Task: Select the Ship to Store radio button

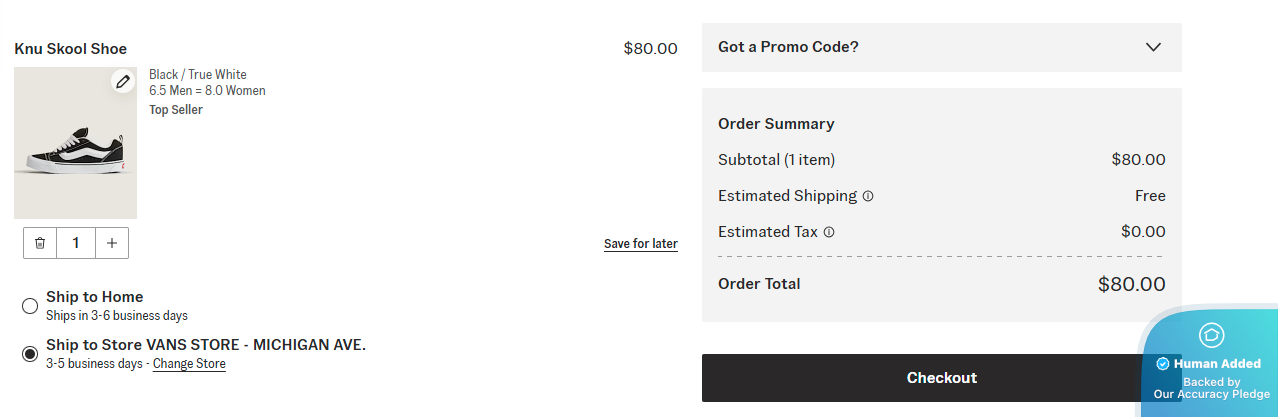Action: 30,353
